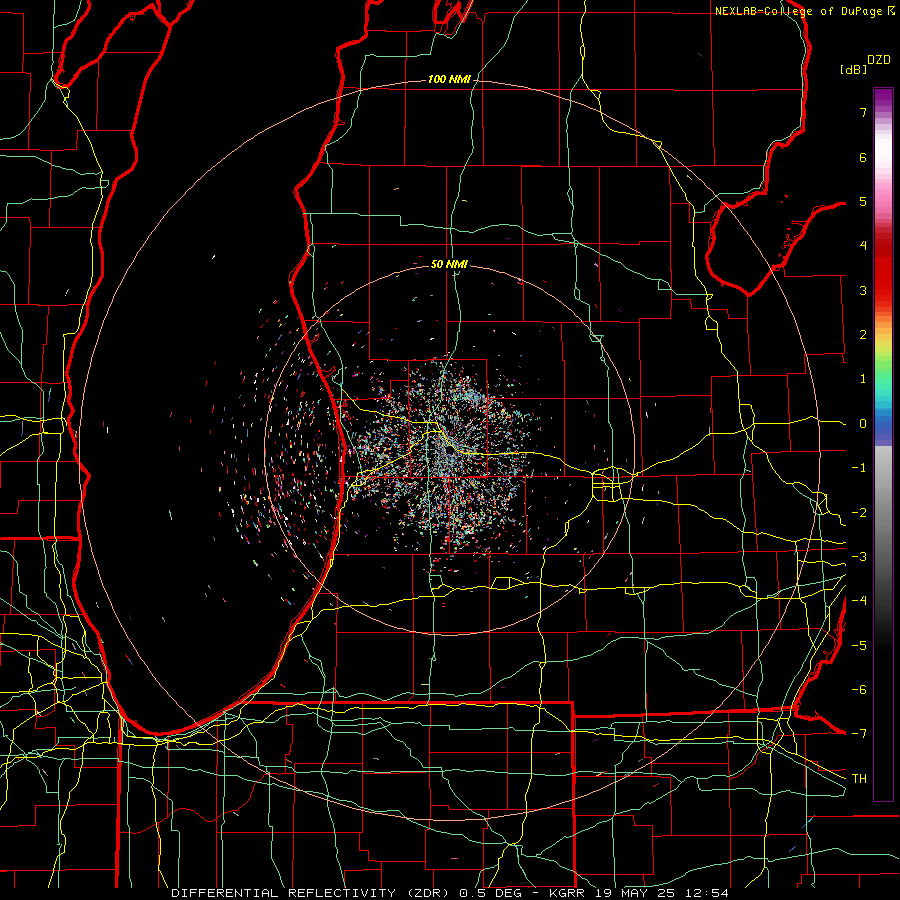The height and width of the screenshot is (900, 900).
Task: Click the 50 NMI range ring label
Action: coord(449,264)
